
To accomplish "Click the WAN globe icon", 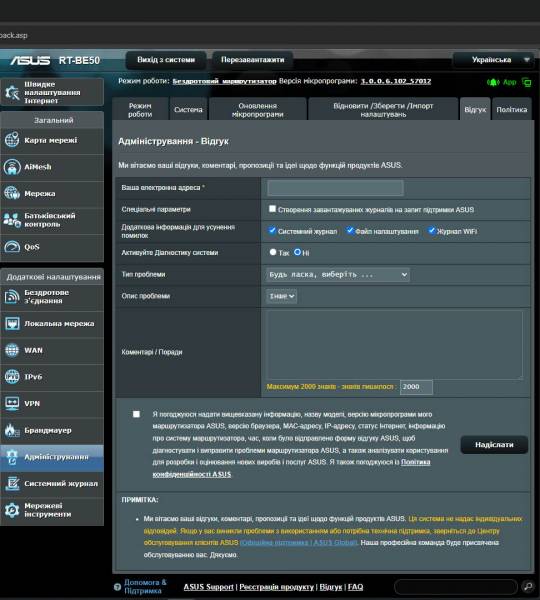I will pyautogui.click(x=12, y=350).
